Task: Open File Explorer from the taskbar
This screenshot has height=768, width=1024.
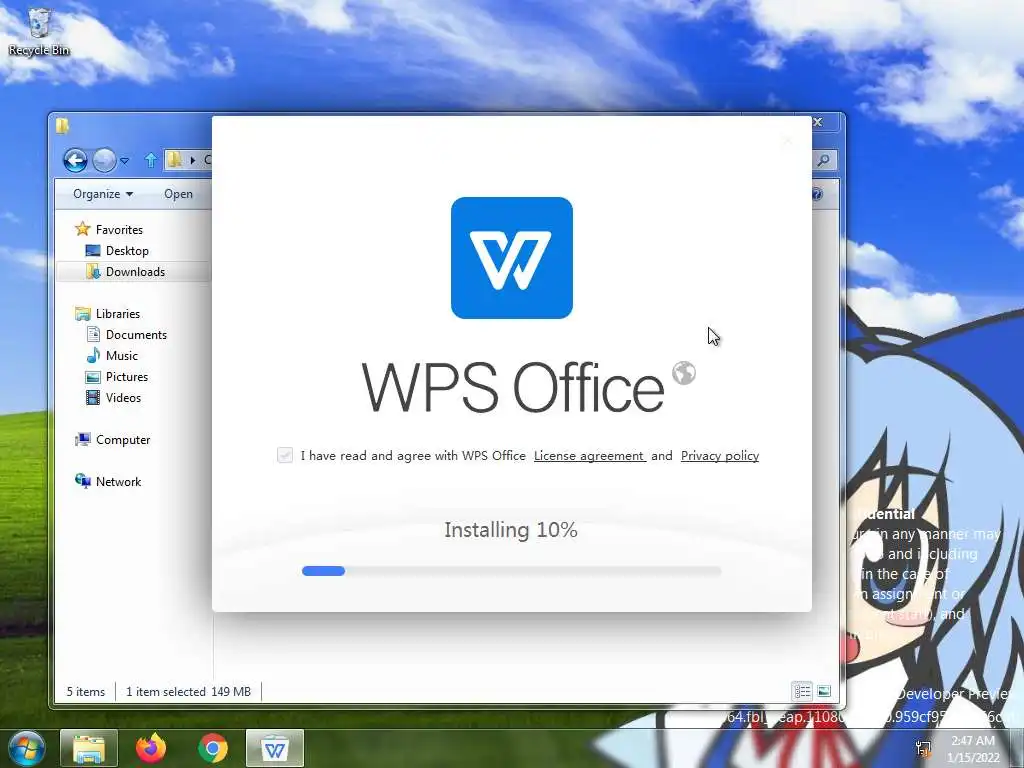Action: coord(89,748)
